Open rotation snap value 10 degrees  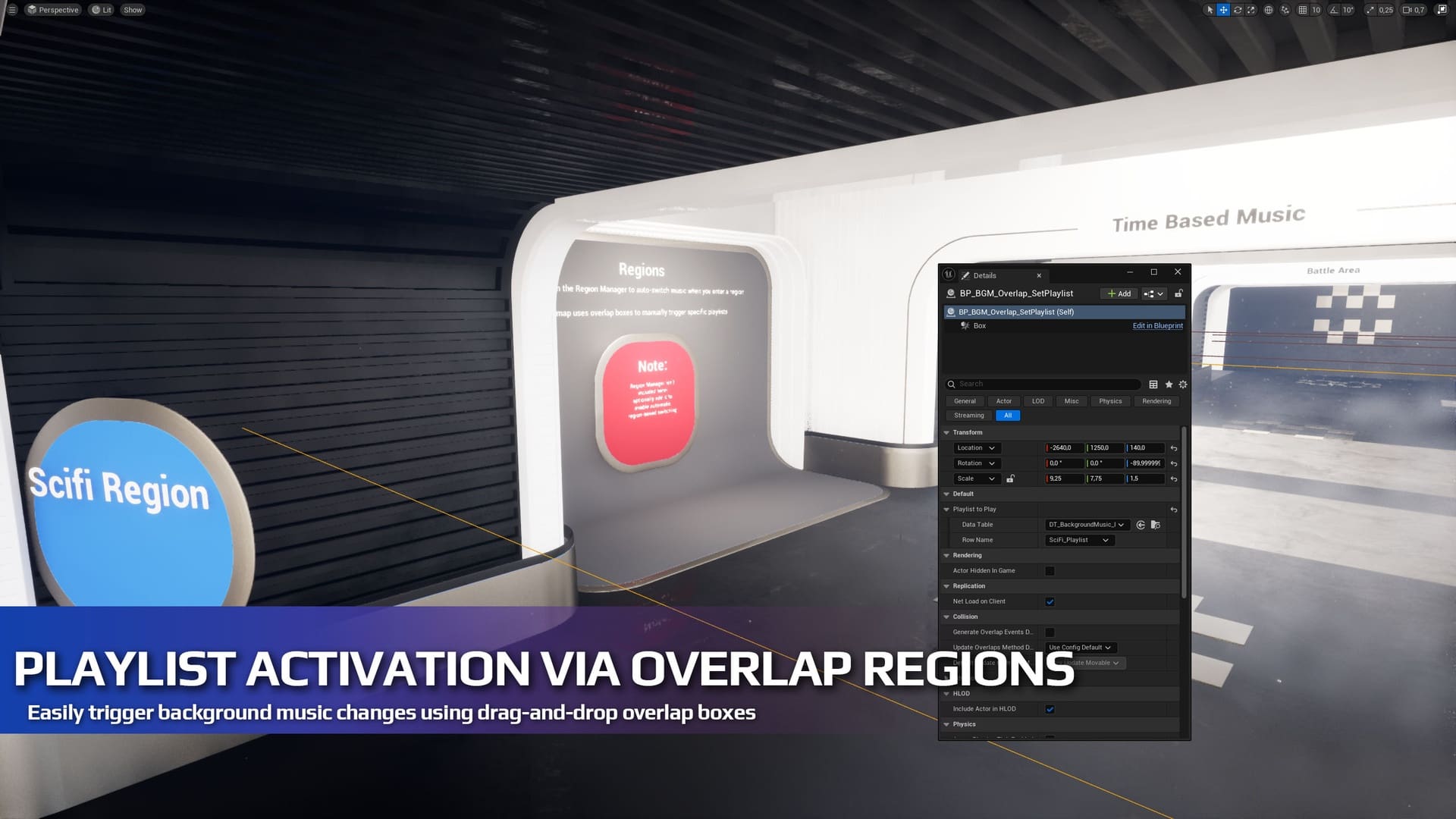click(x=1348, y=10)
